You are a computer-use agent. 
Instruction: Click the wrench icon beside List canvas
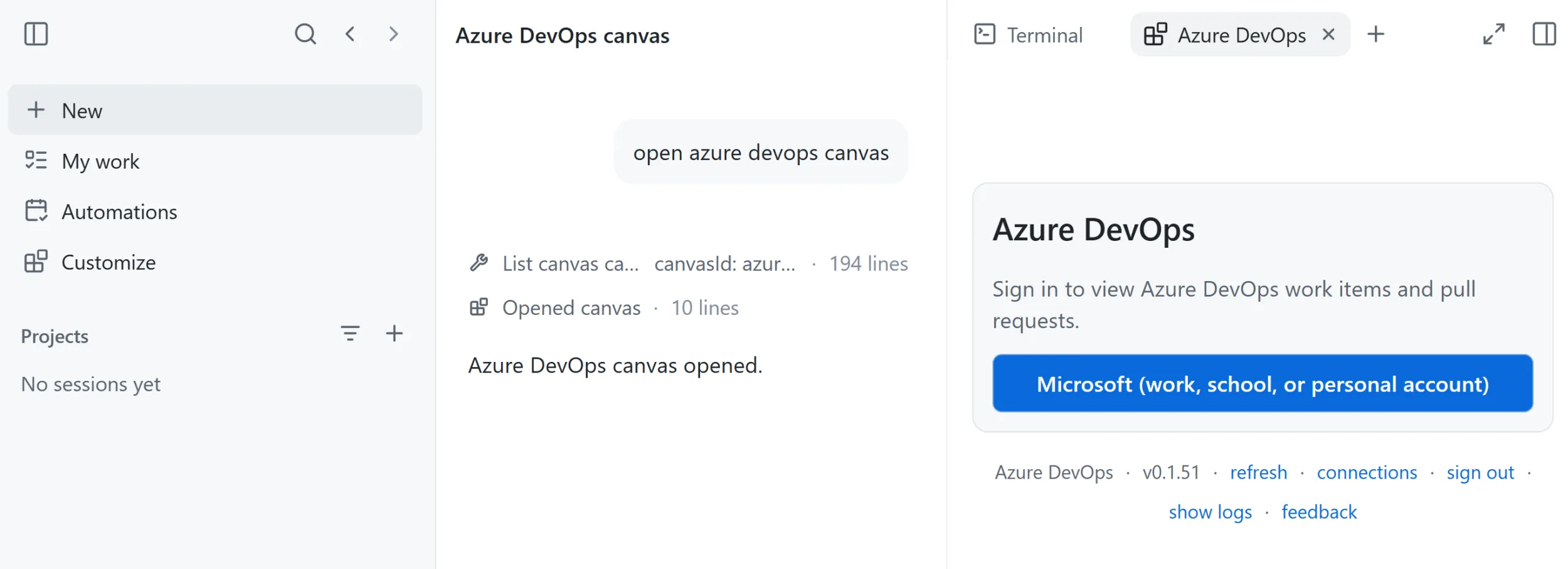pos(479,263)
